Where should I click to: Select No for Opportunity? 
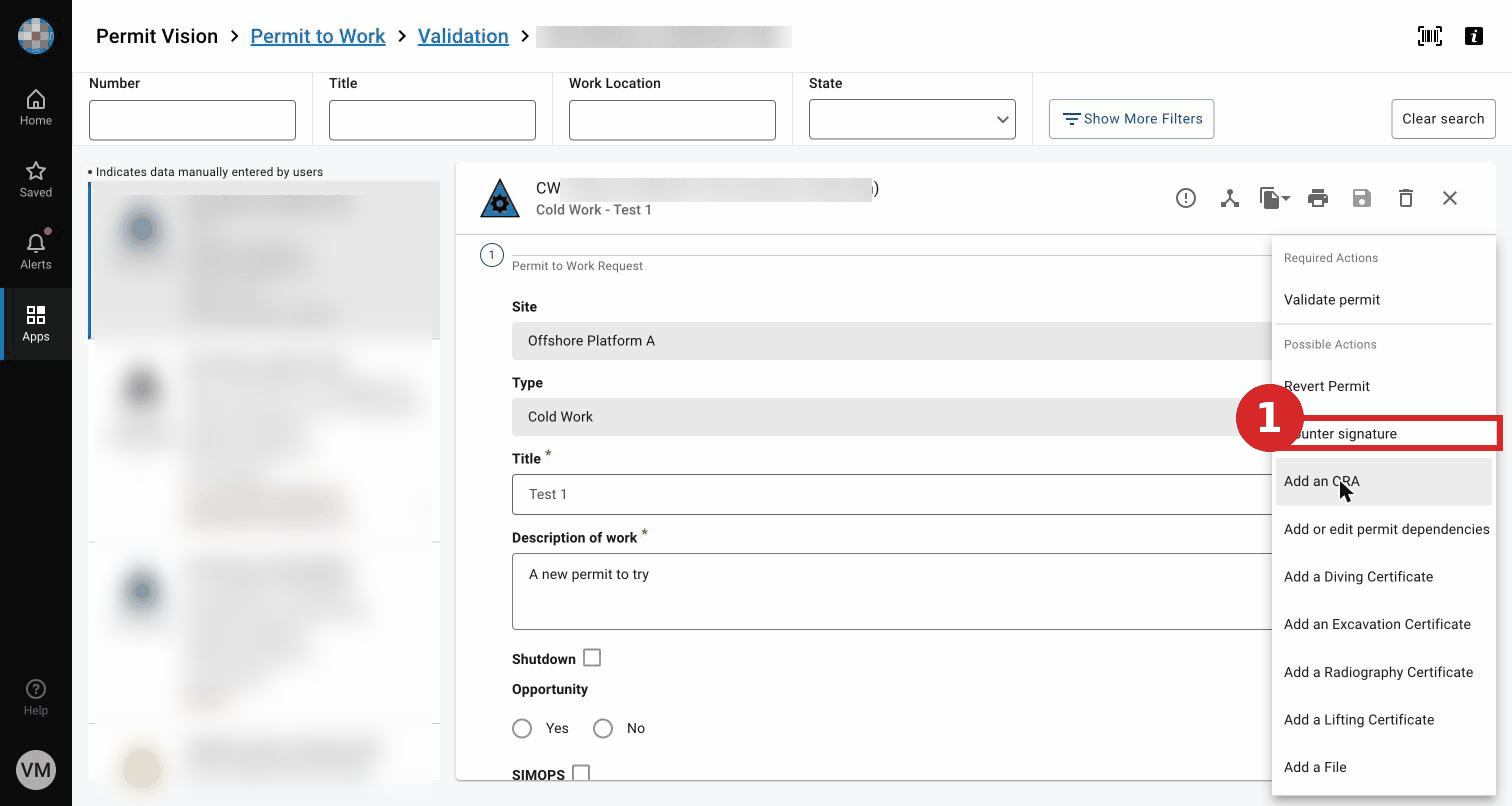(x=603, y=729)
